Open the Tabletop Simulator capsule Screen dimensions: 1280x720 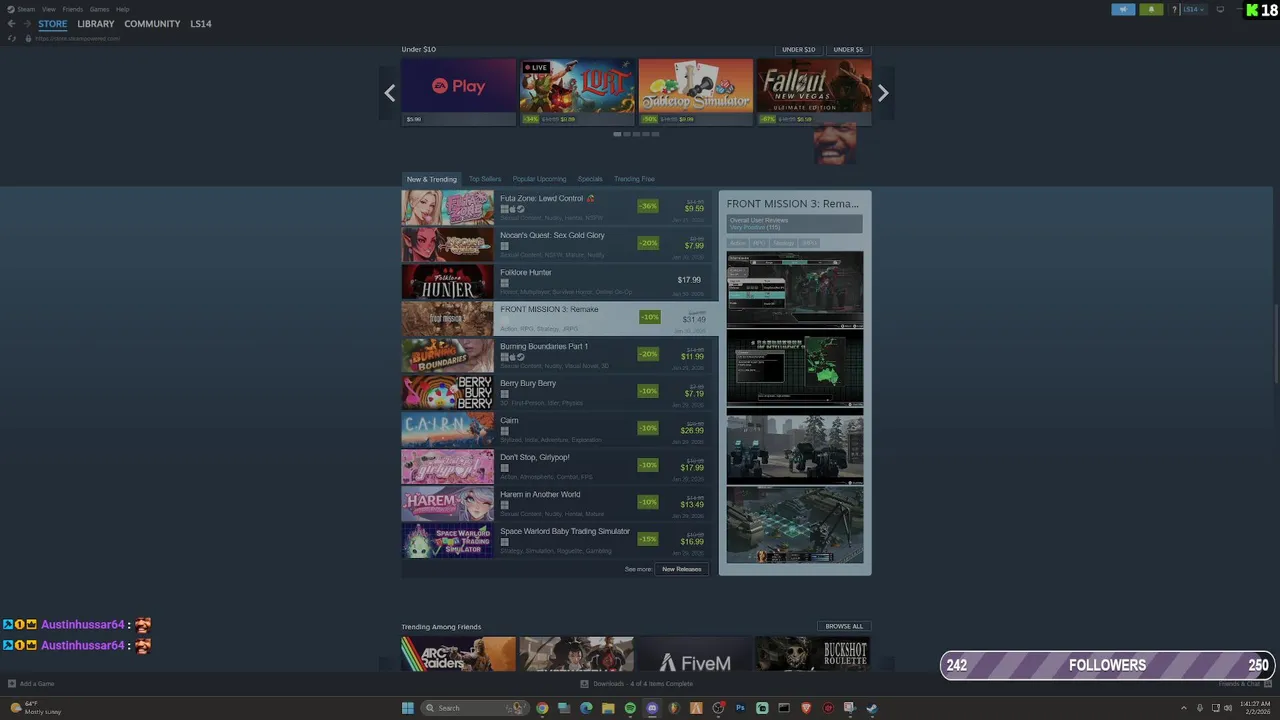pos(696,91)
